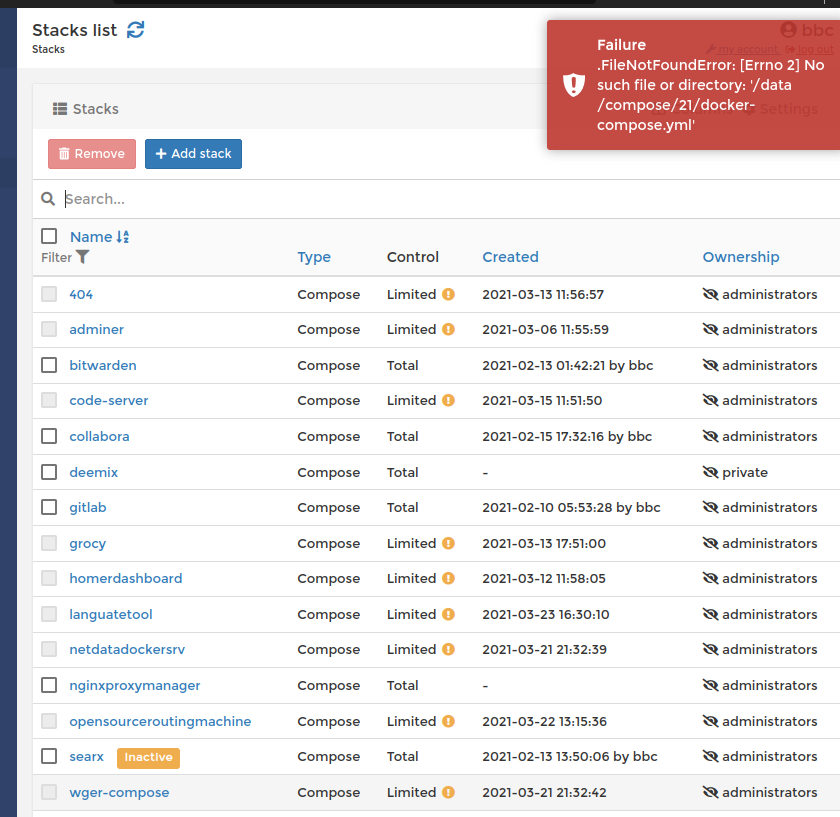Screen dimensions: 840x817
Task: Sort by the Created column header
Action: 510,257
